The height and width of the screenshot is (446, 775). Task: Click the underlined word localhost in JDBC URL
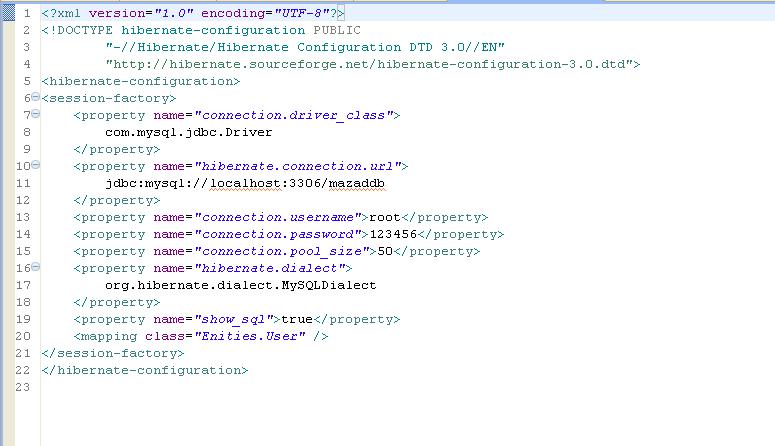pos(245,183)
